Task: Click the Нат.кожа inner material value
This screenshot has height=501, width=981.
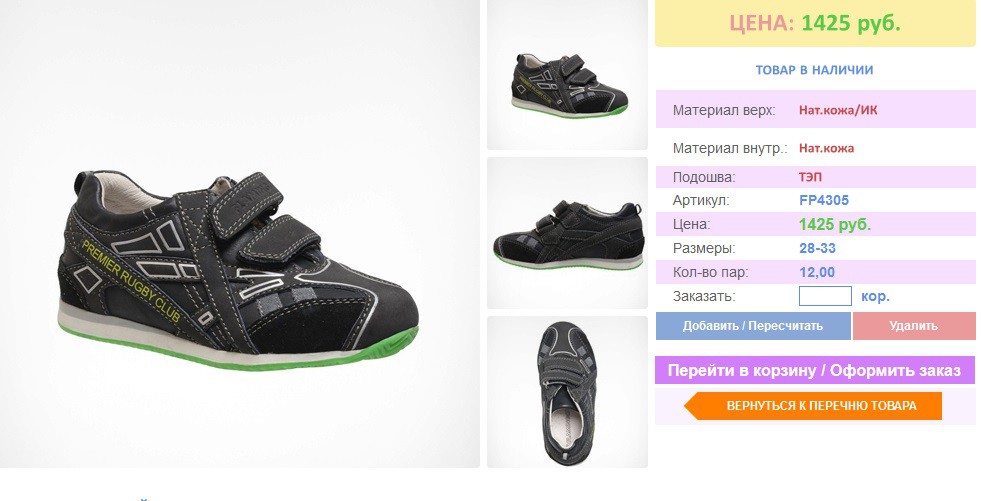Action: click(826, 148)
